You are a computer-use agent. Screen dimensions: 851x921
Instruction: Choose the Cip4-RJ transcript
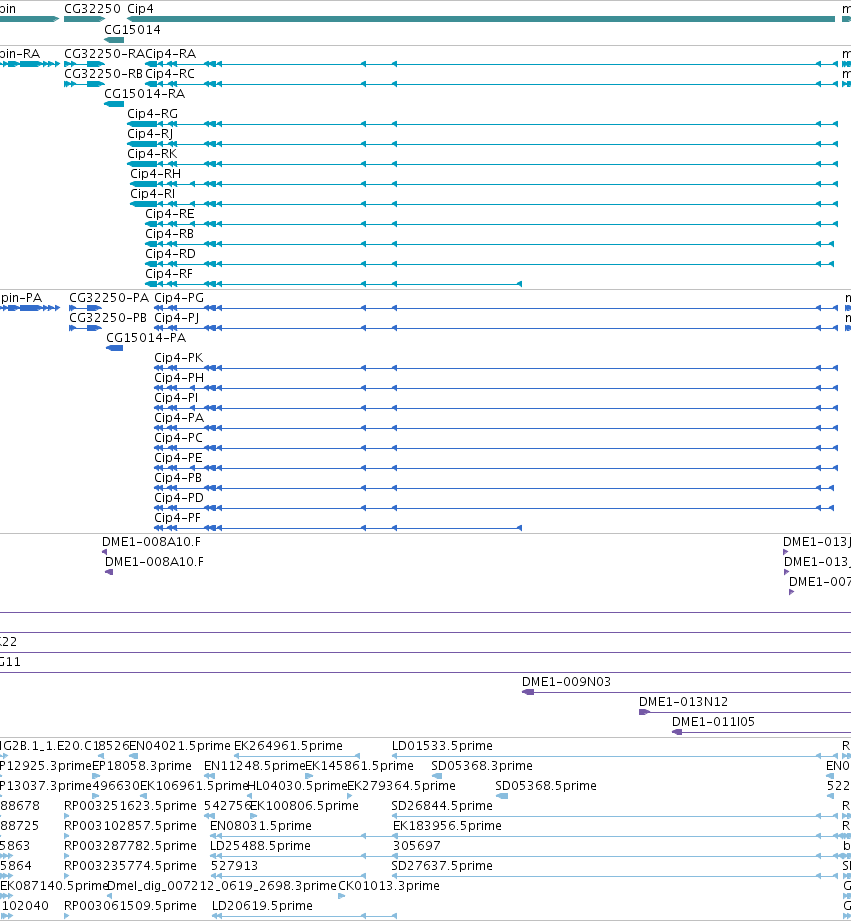click(150, 133)
